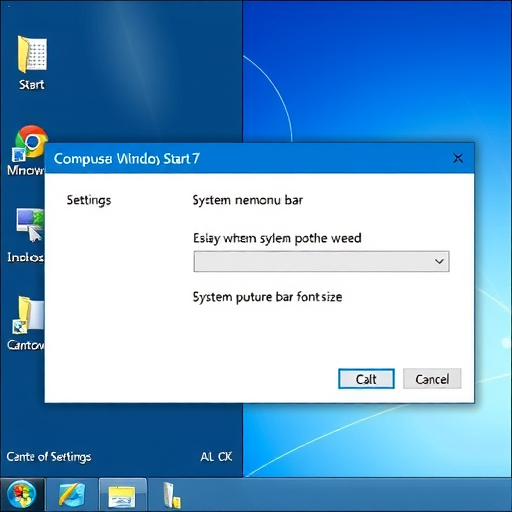Click the System nemonu bar heading
The width and height of the screenshot is (512, 512).
coord(248,200)
